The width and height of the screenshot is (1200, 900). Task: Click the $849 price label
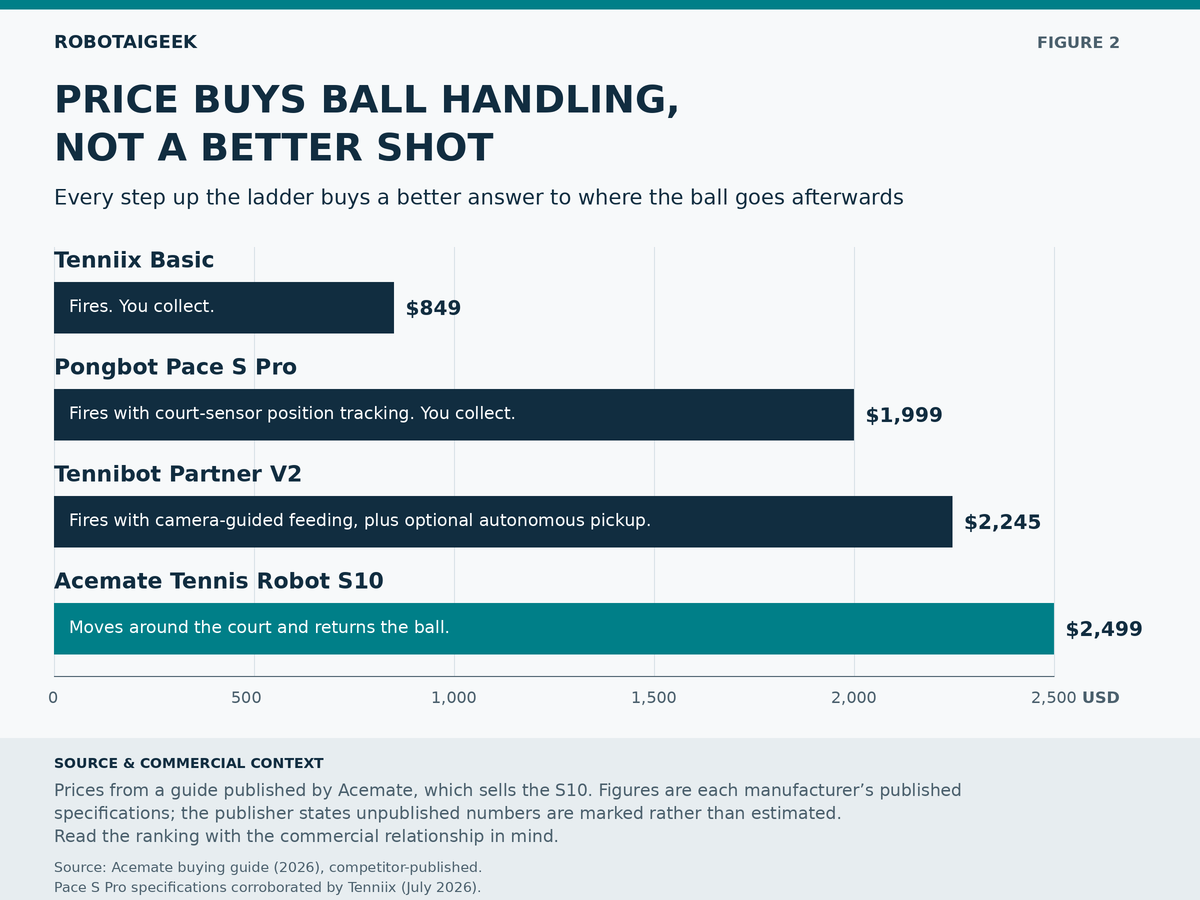[433, 308]
